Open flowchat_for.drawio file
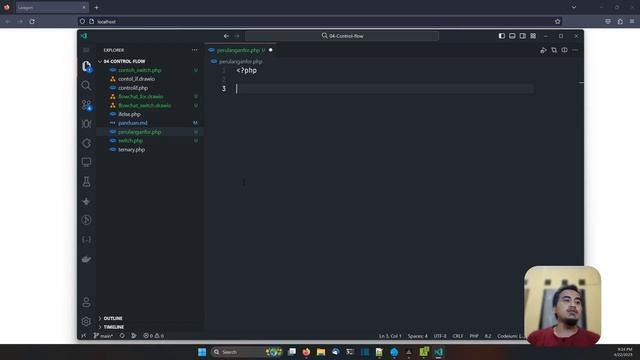The height and width of the screenshot is (360, 640). tap(140, 97)
